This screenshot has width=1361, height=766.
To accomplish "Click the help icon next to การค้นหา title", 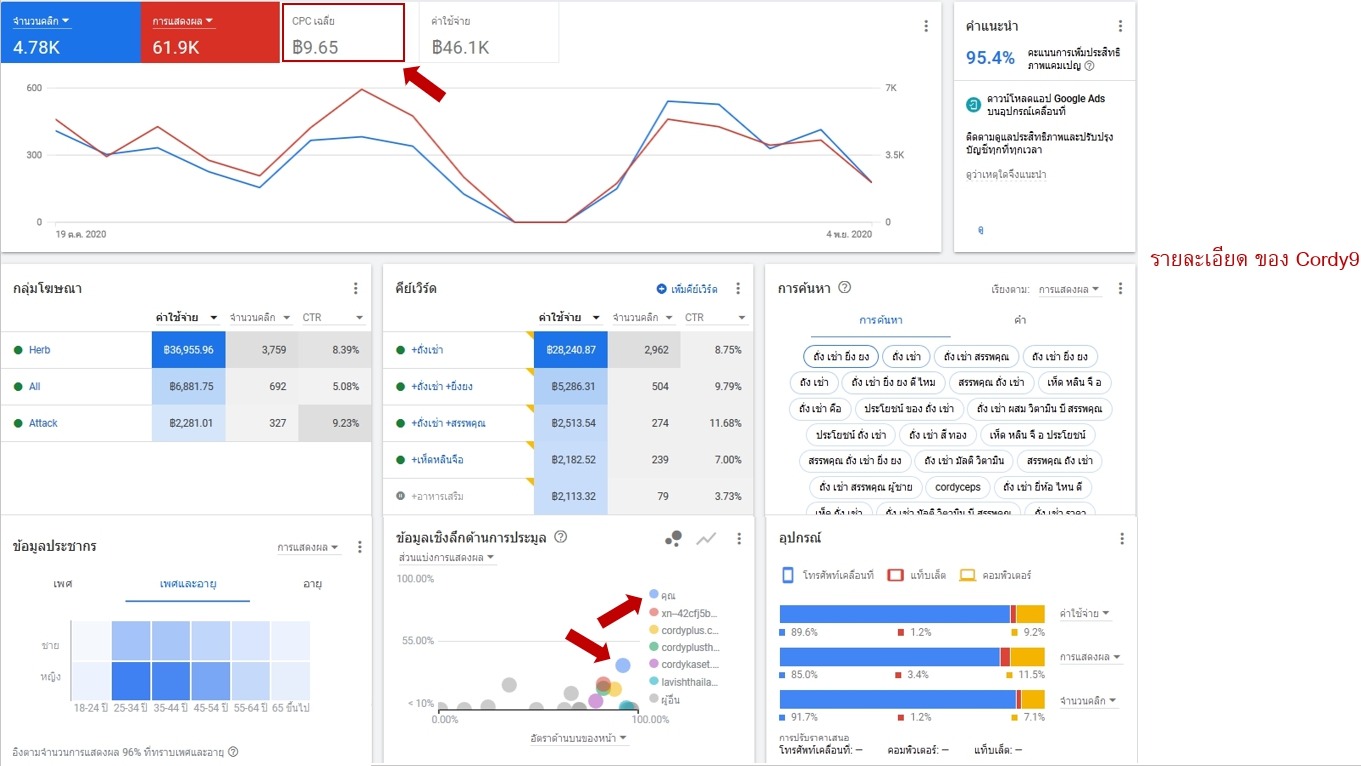I will (844, 288).
